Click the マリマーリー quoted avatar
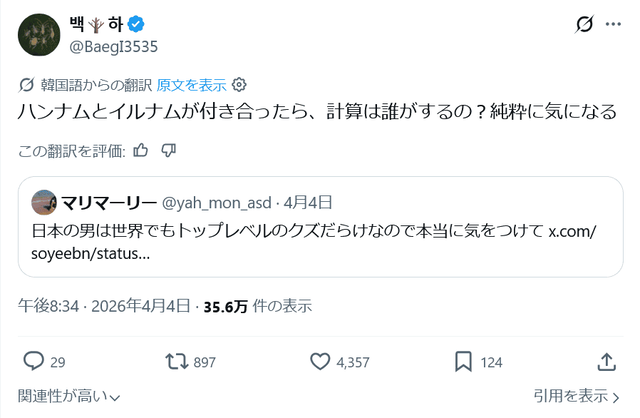The width and height of the screenshot is (640, 418). (43, 203)
